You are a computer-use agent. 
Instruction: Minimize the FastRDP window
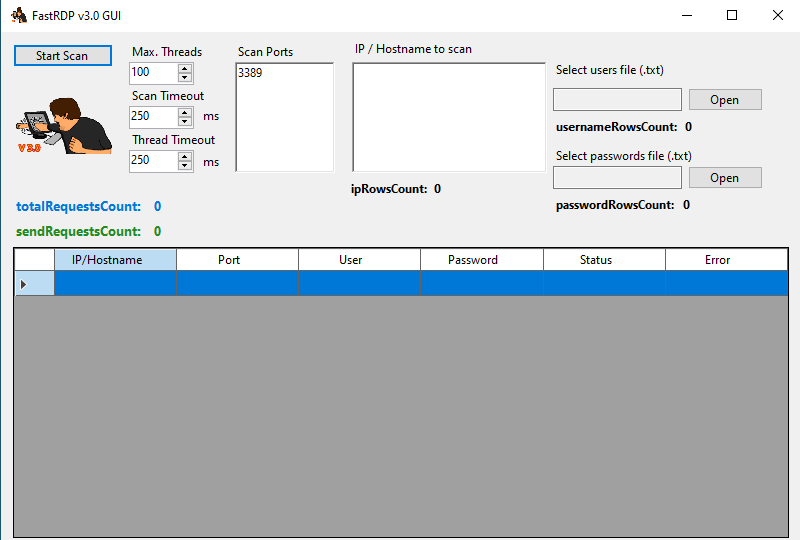click(687, 15)
